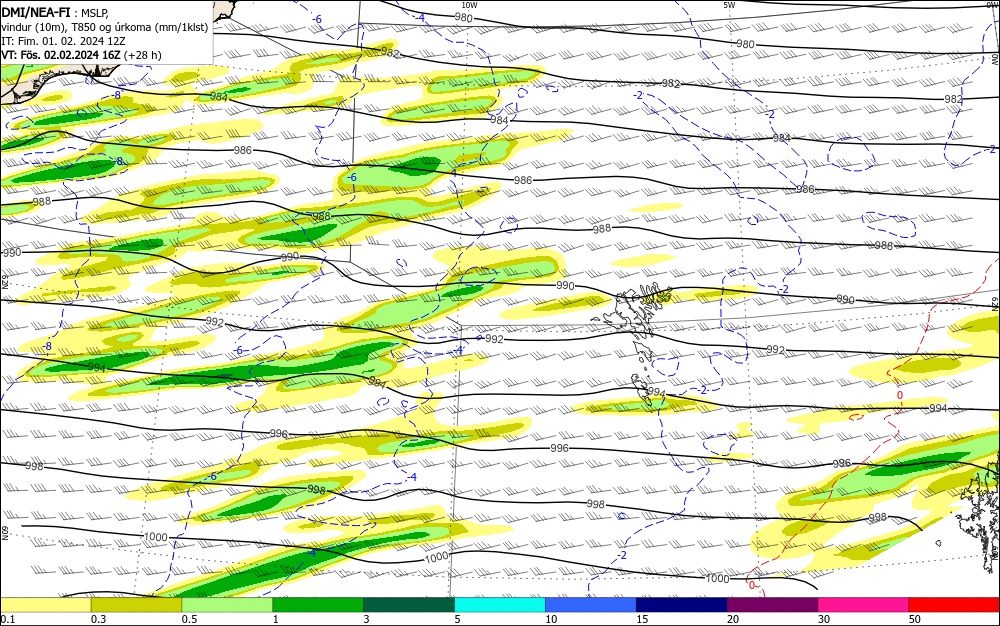The width and height of the screenshot is (1000, 626).
Task: Click the '0.5' legend value label
Action: coord(189,619)
